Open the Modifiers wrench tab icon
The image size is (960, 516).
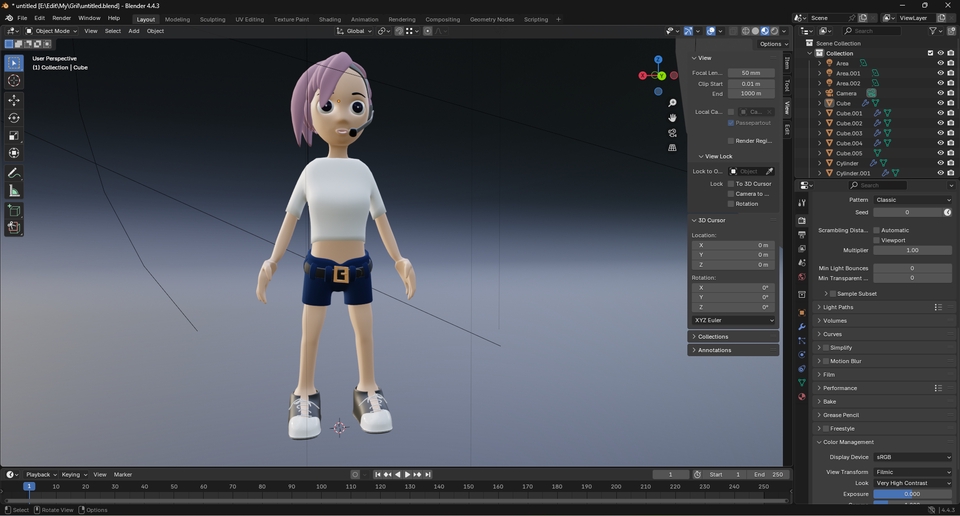[x=802, y=327]
